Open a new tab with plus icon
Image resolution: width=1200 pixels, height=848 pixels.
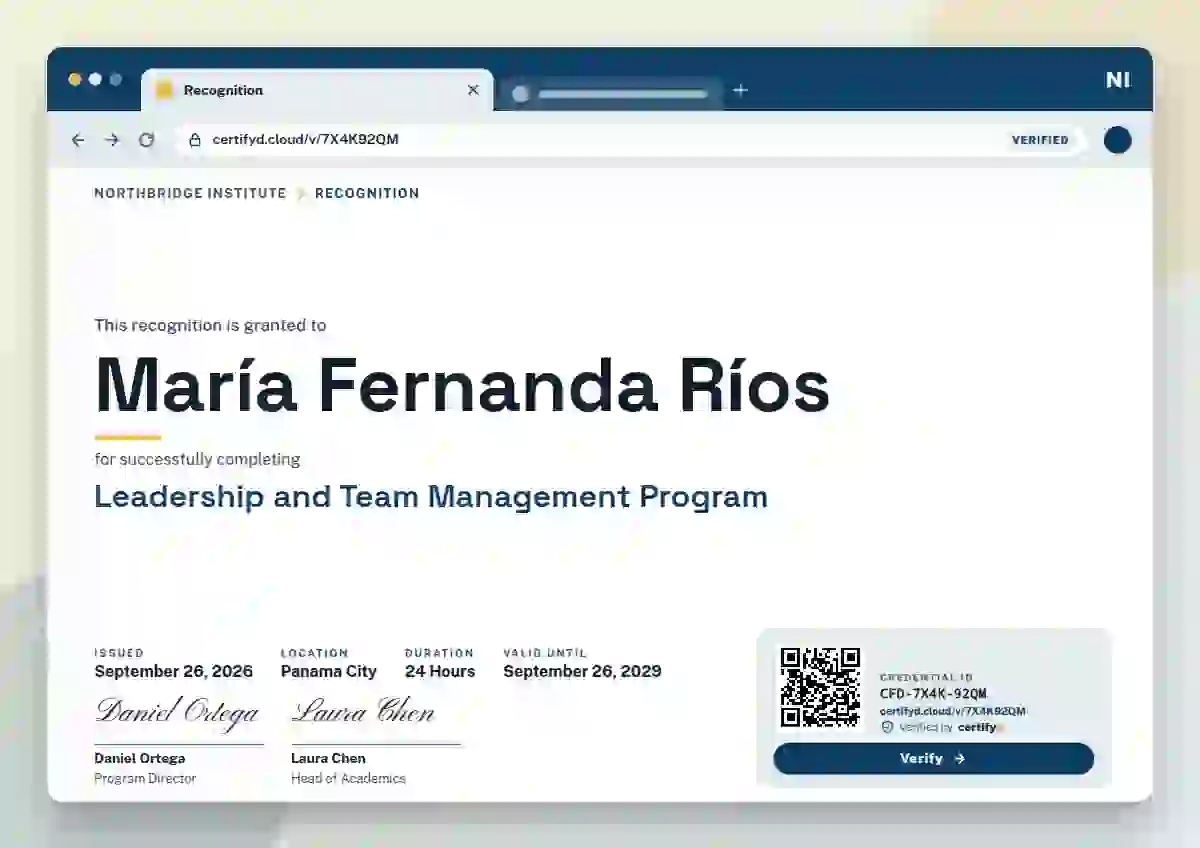pos(740,90)
